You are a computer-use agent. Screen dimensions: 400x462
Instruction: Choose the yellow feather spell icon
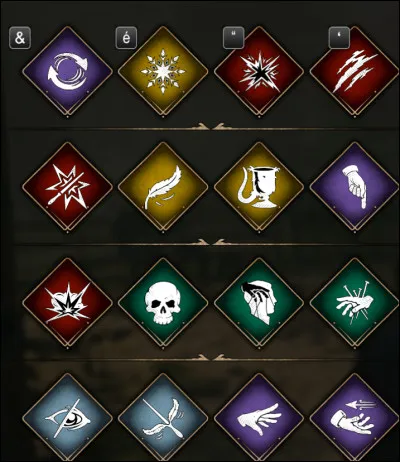point(163,187)
